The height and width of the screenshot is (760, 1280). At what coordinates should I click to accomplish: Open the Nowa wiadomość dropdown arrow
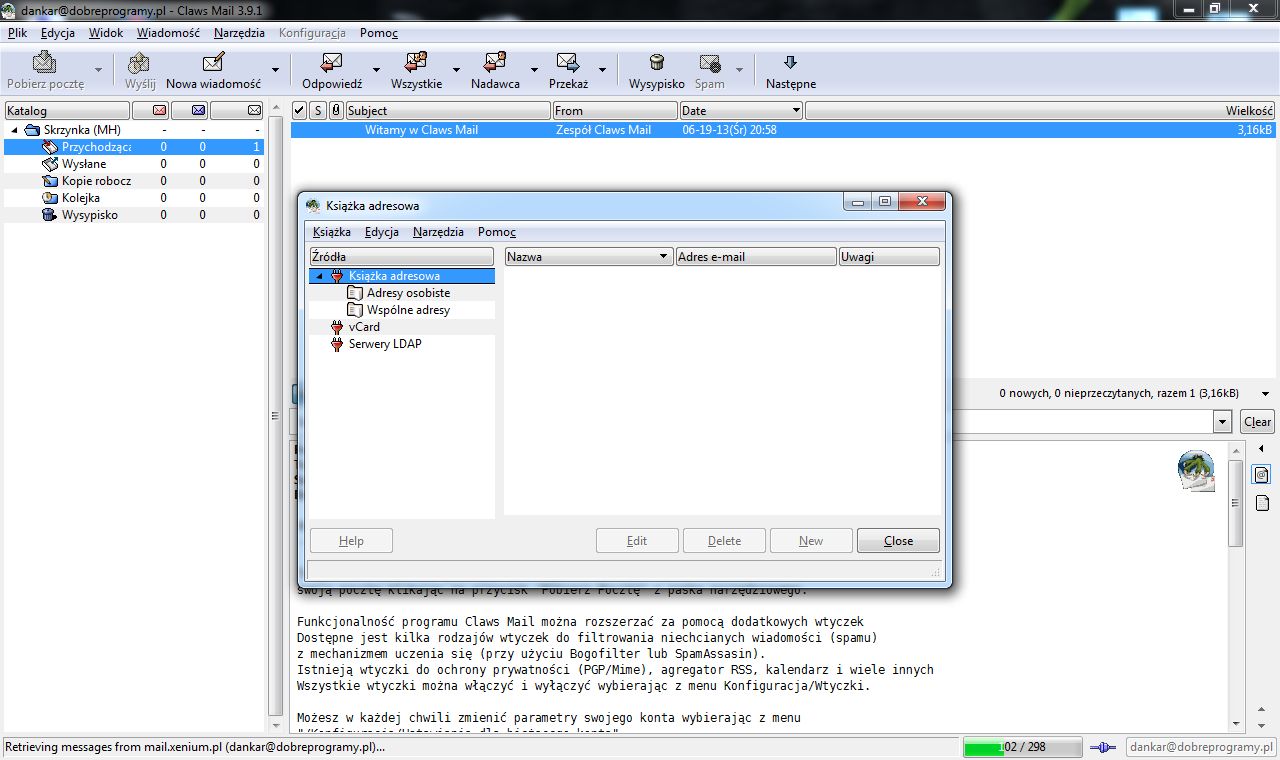coord(273,70)
